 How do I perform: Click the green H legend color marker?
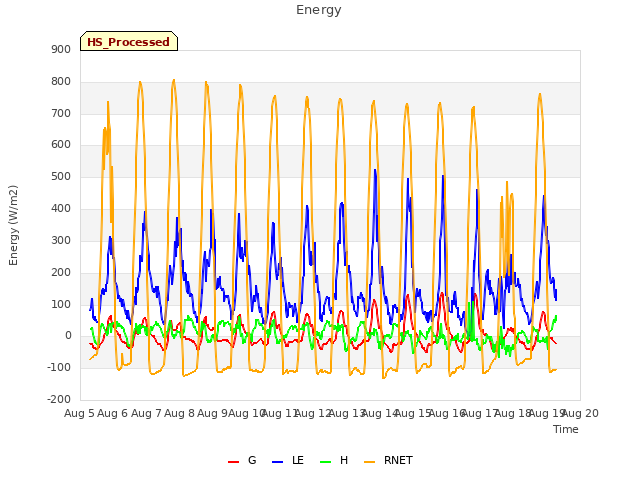coord(325,462)
